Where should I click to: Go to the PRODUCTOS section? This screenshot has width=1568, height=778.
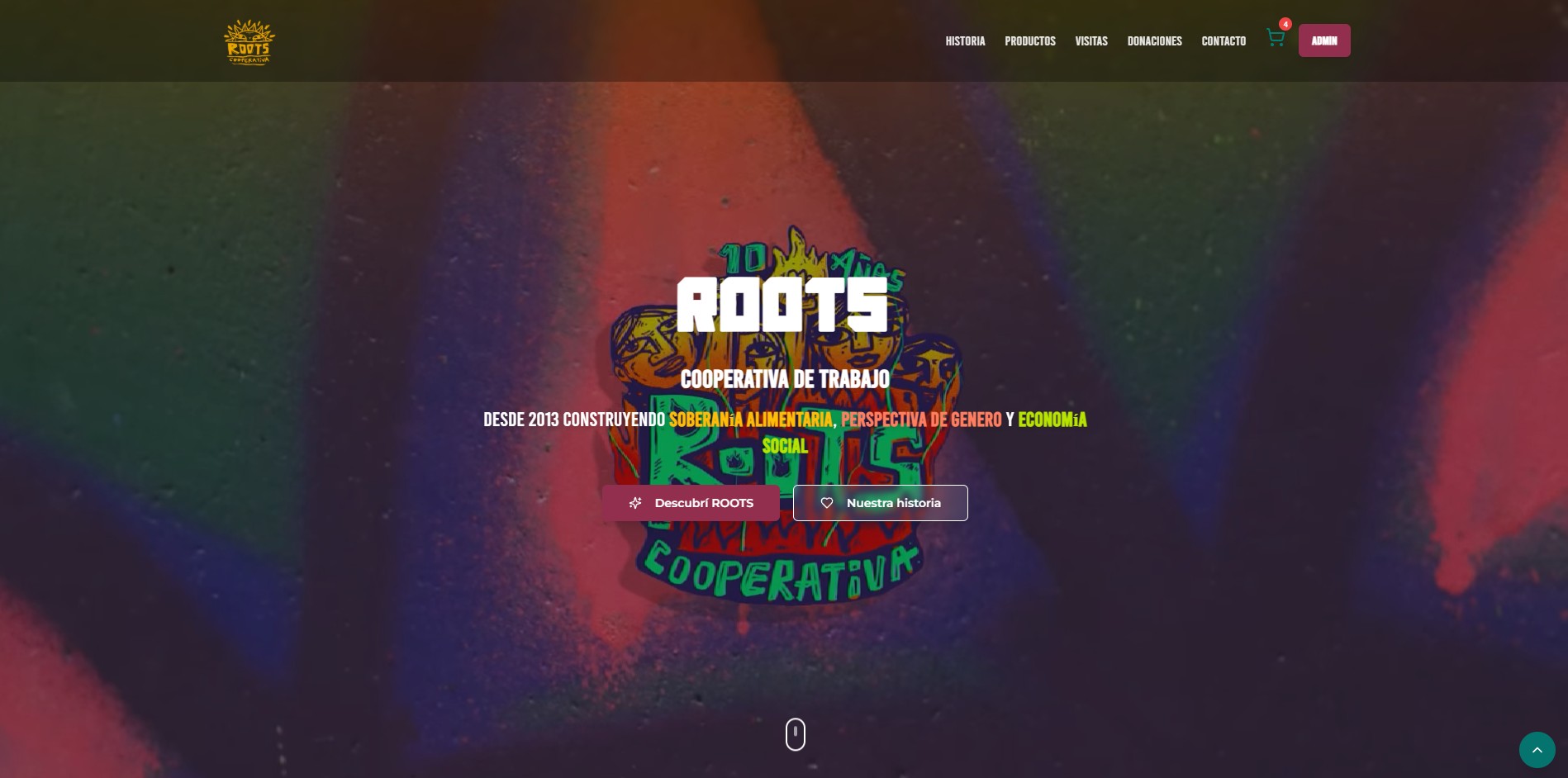coord(1029,41)
